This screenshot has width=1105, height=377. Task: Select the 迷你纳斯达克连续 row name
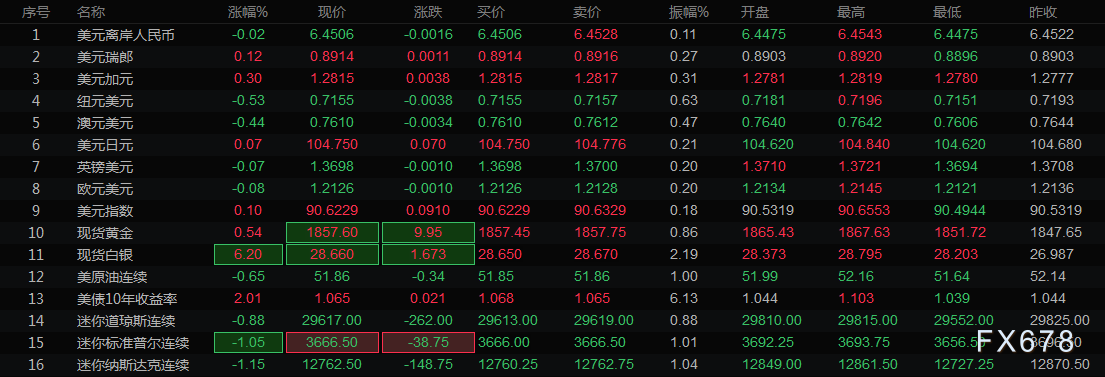tap(132, 364)
